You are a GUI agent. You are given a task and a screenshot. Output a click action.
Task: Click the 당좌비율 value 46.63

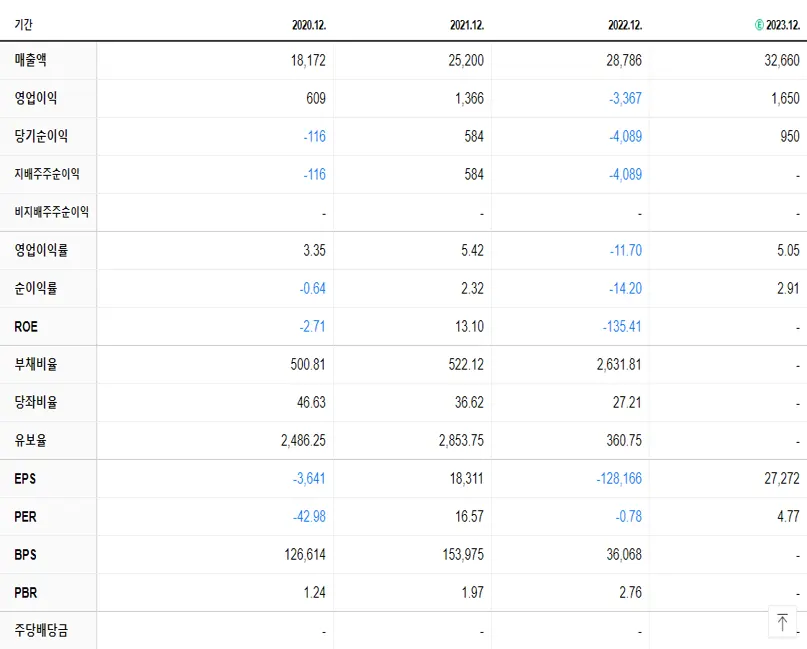point(311,402)
